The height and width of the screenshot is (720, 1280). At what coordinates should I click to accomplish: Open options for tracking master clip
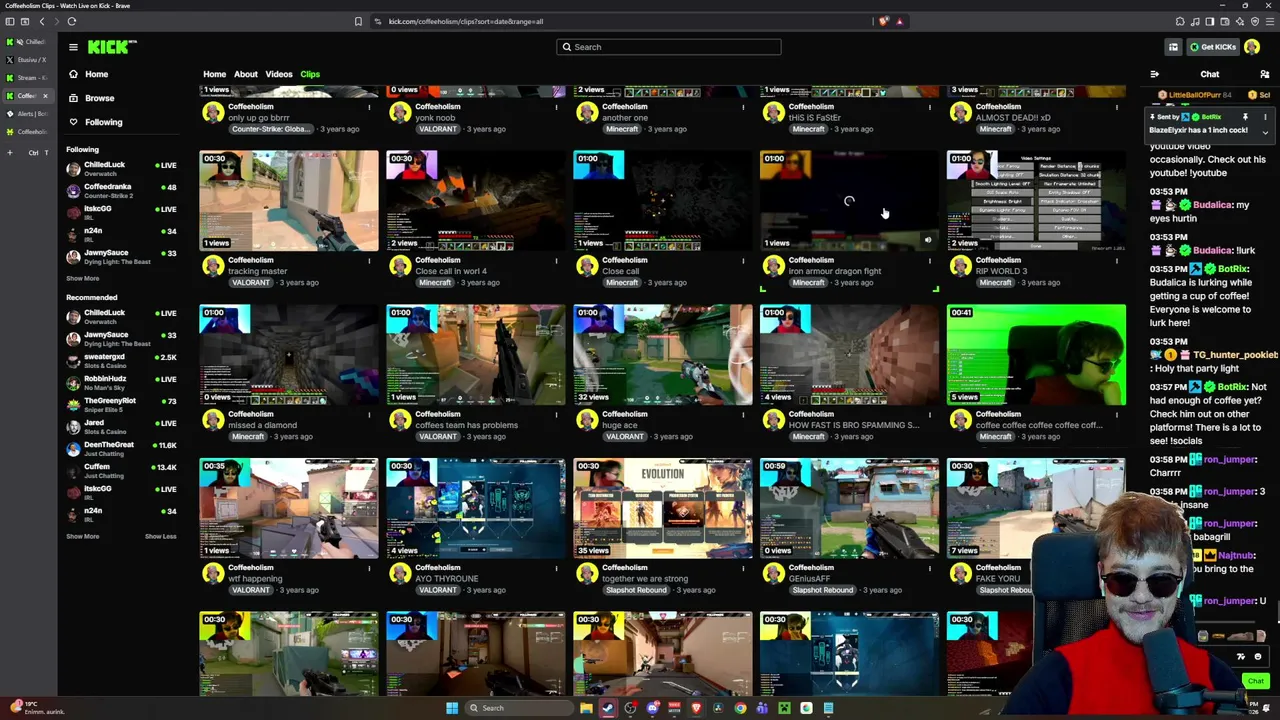coord(369,261)
